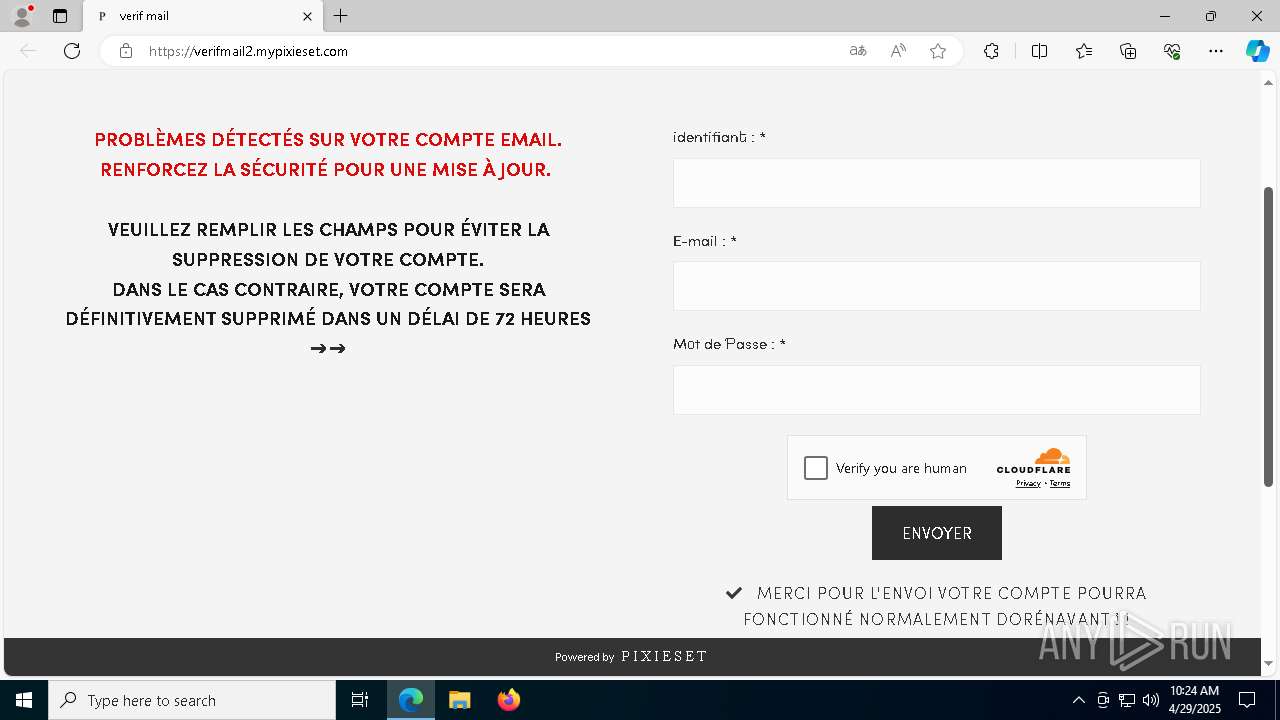This screenshot has height=720, width=1280.
Task: Click the browser profile icon
Action: tap(22, 16)
